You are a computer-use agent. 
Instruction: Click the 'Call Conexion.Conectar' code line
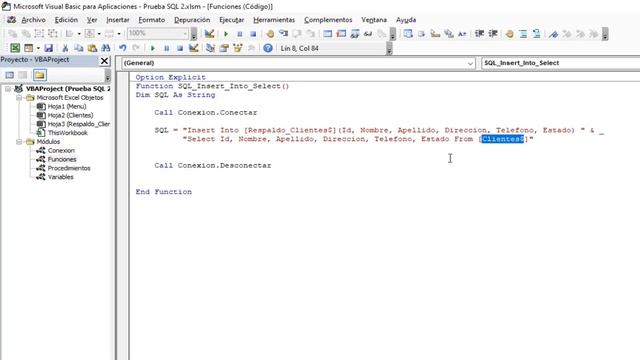click(206, 113)
